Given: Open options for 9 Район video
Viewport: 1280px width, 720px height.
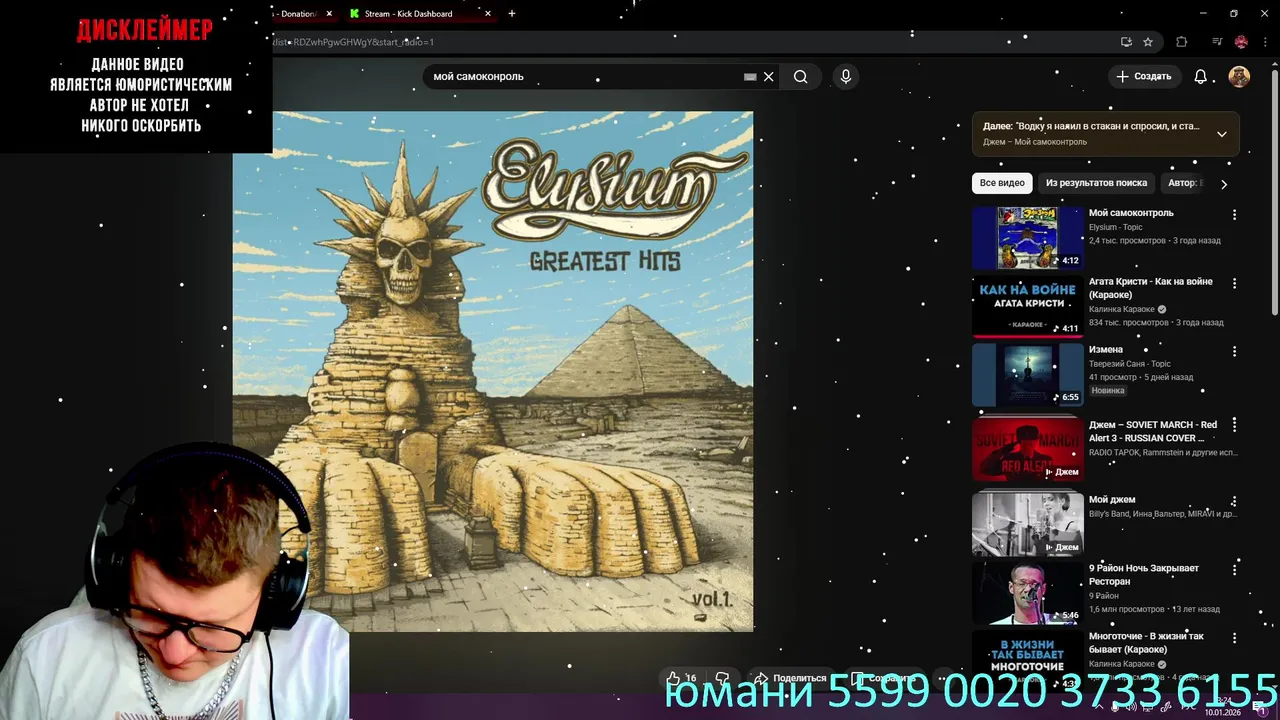Looking at the screenshot, I should (1234, 570).
